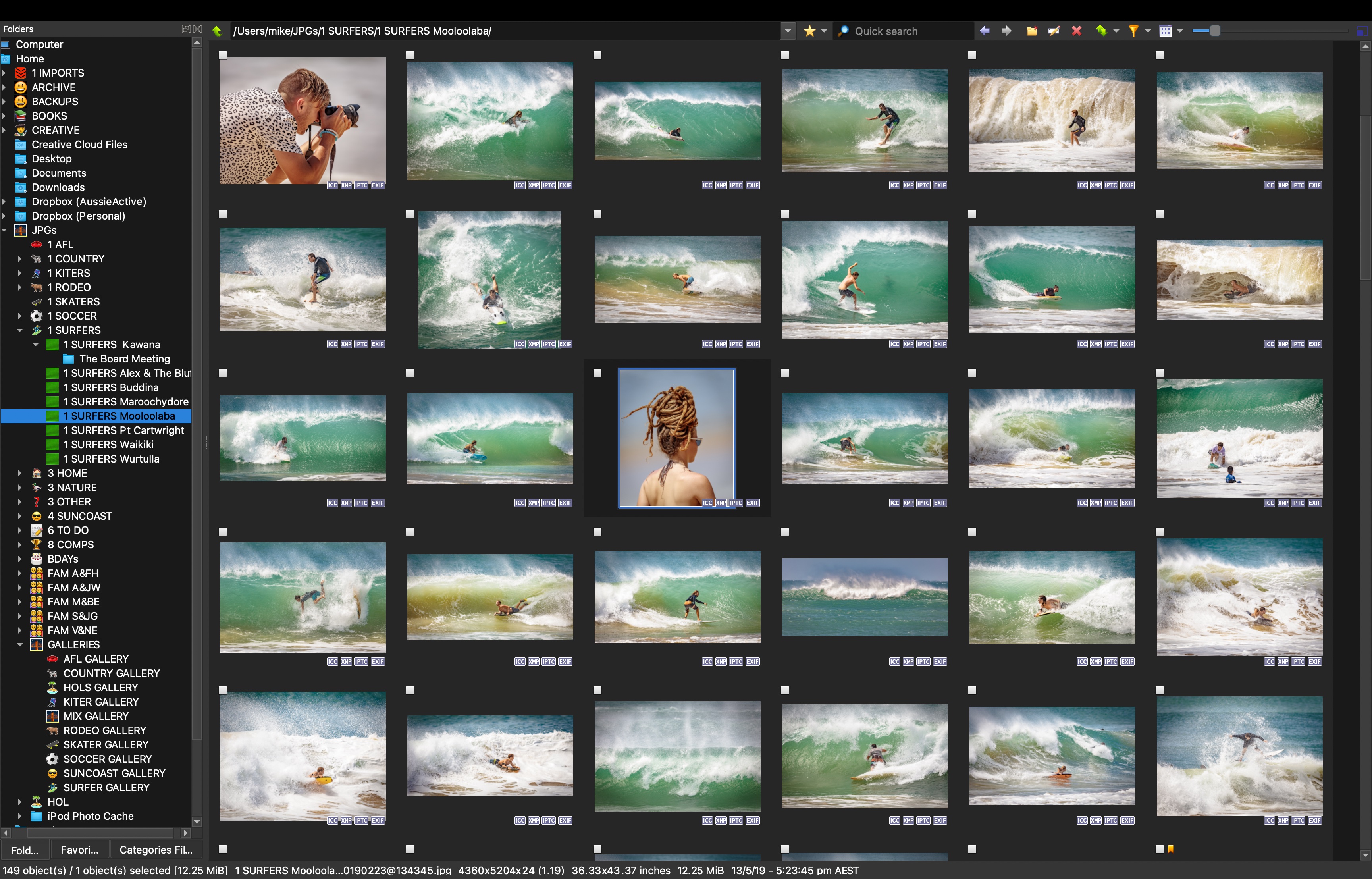Go back with the blue left arrow
Image resolution: width=1372 pixels, height=879 pixels.
(985, 31)
